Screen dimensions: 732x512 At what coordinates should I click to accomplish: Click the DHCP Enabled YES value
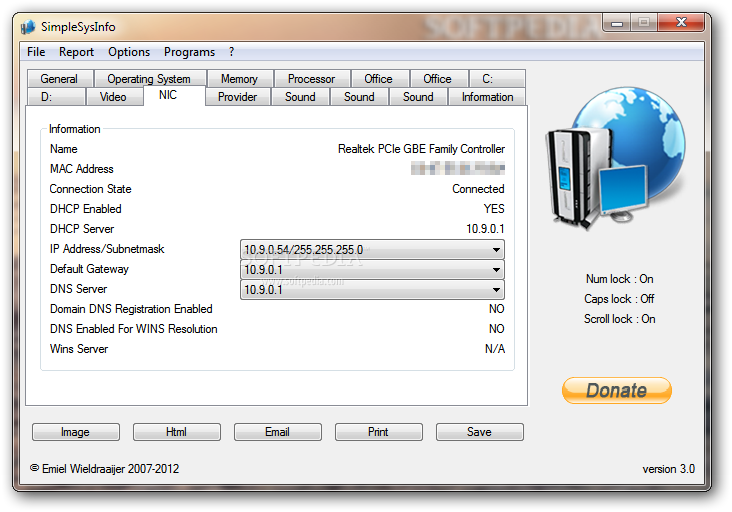click(494, 209)
